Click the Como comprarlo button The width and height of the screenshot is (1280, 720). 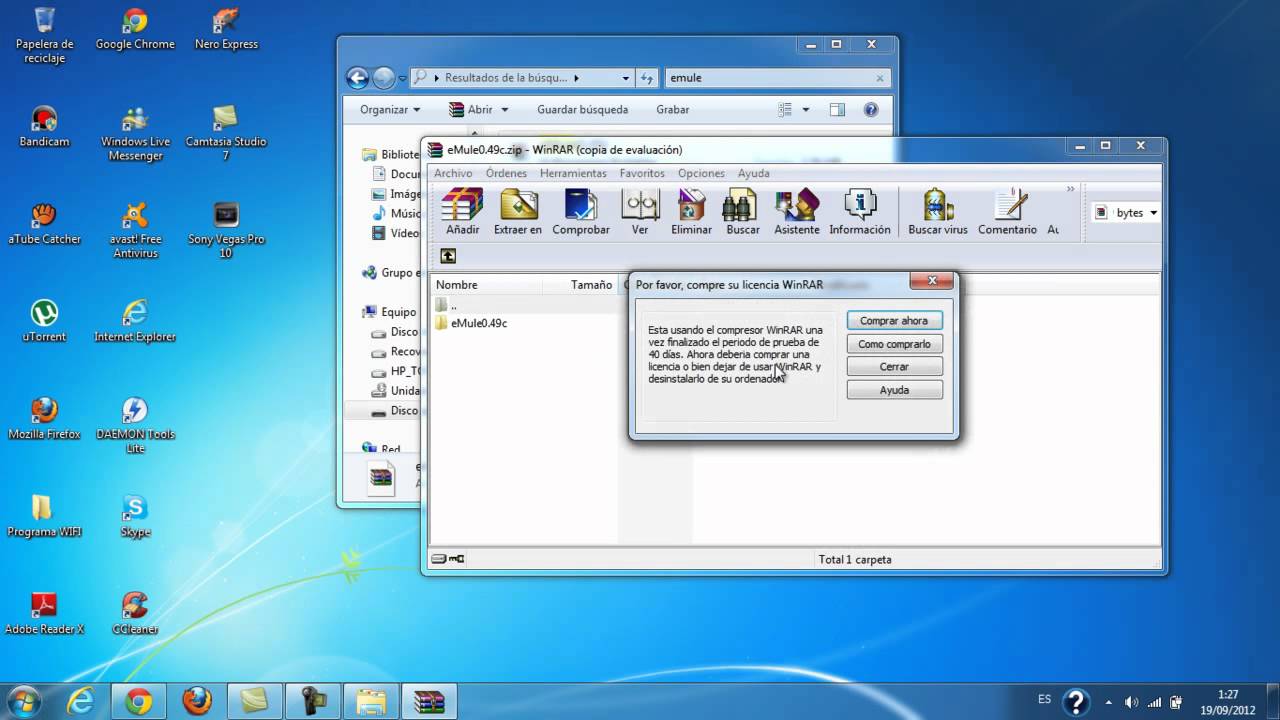pos(894,344)
